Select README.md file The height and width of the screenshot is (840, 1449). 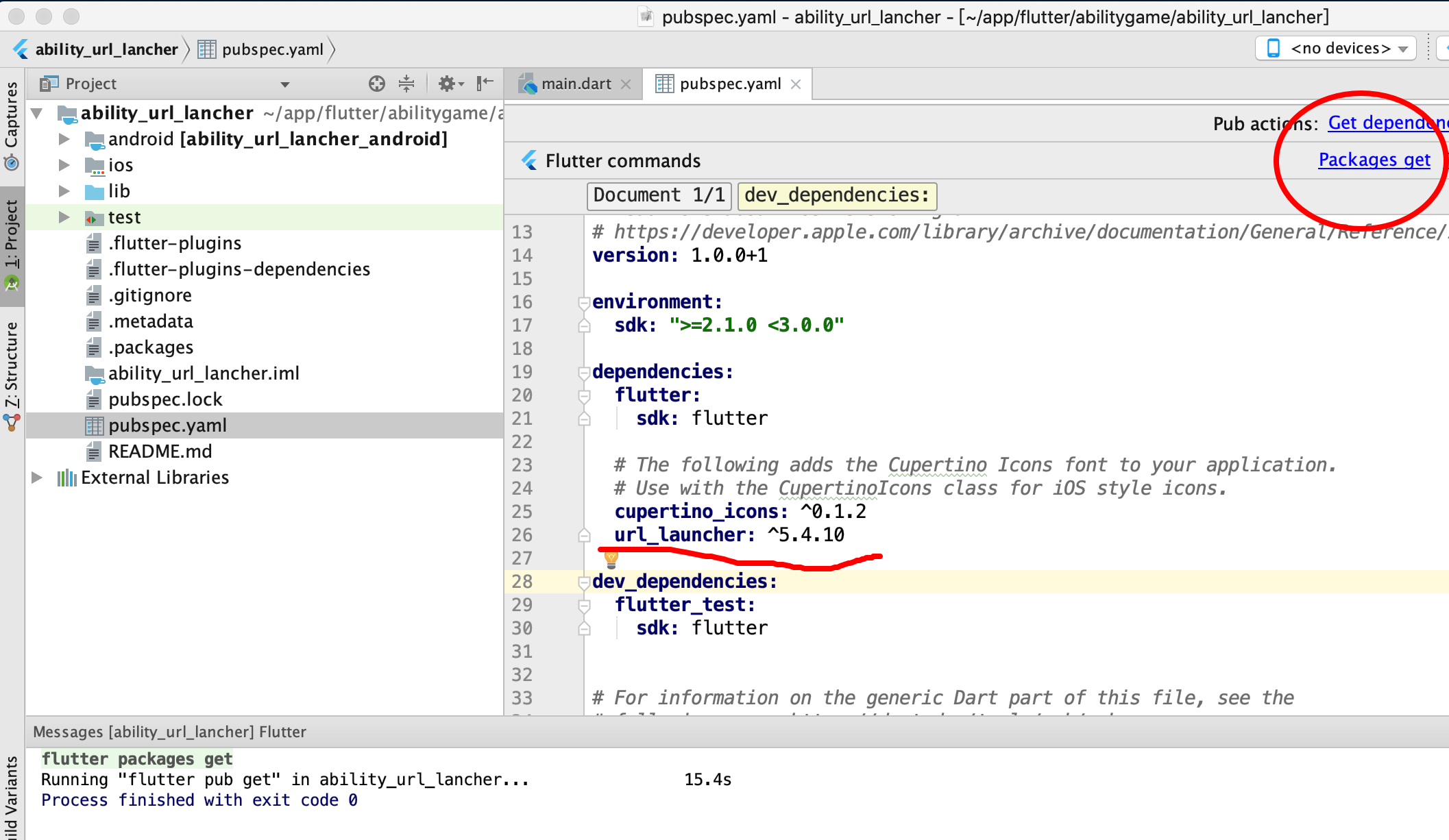pos(160,452)
